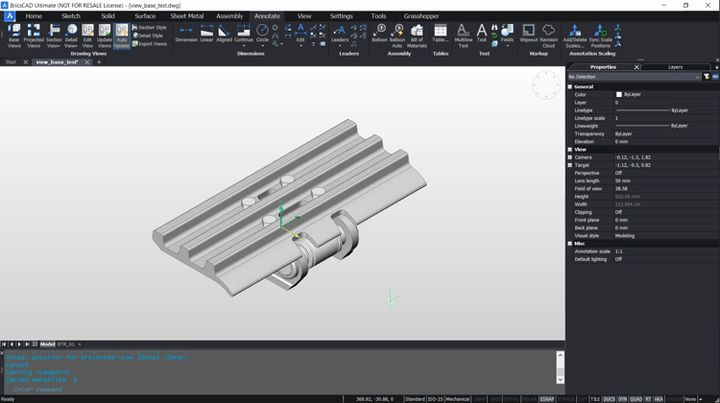Choose the Detail View tool
This screenshot has width=720, height=403.
[71, 36]
